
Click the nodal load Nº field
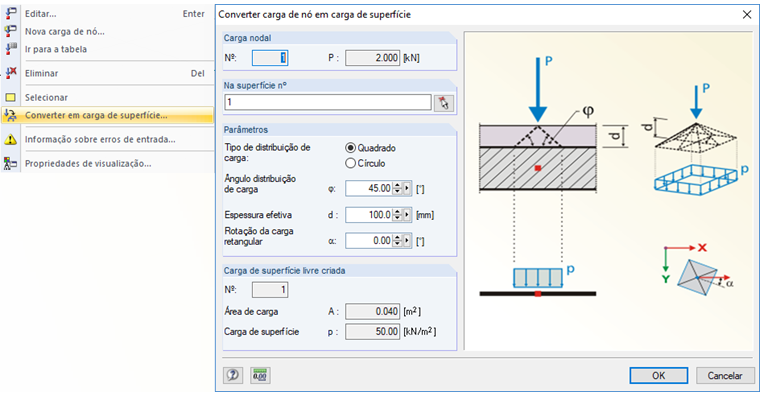point(270,58)
